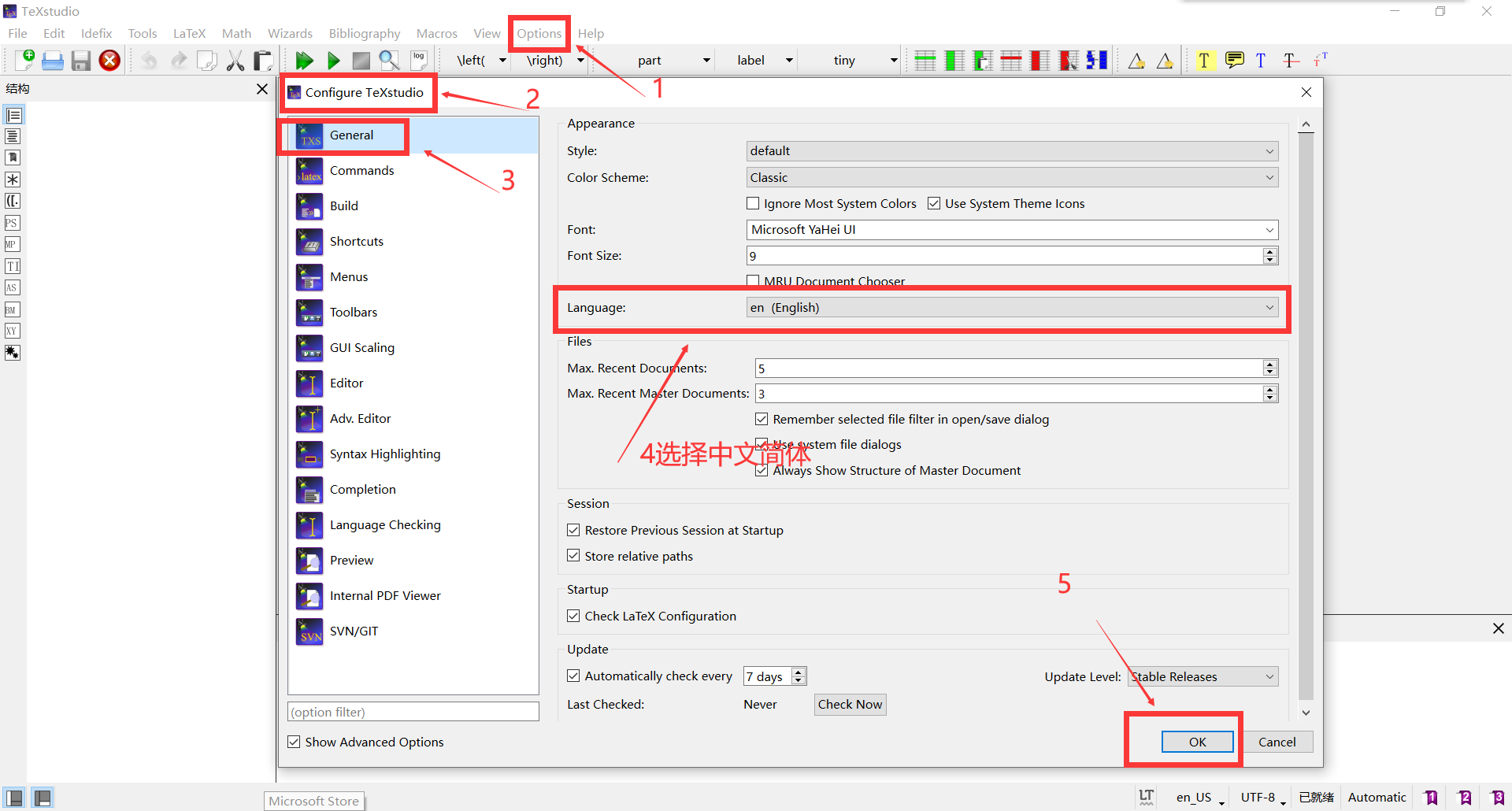Viewport: 1512px width, 811px height.
Task: Create a new document with the New icon
Action: pos(24,60)
